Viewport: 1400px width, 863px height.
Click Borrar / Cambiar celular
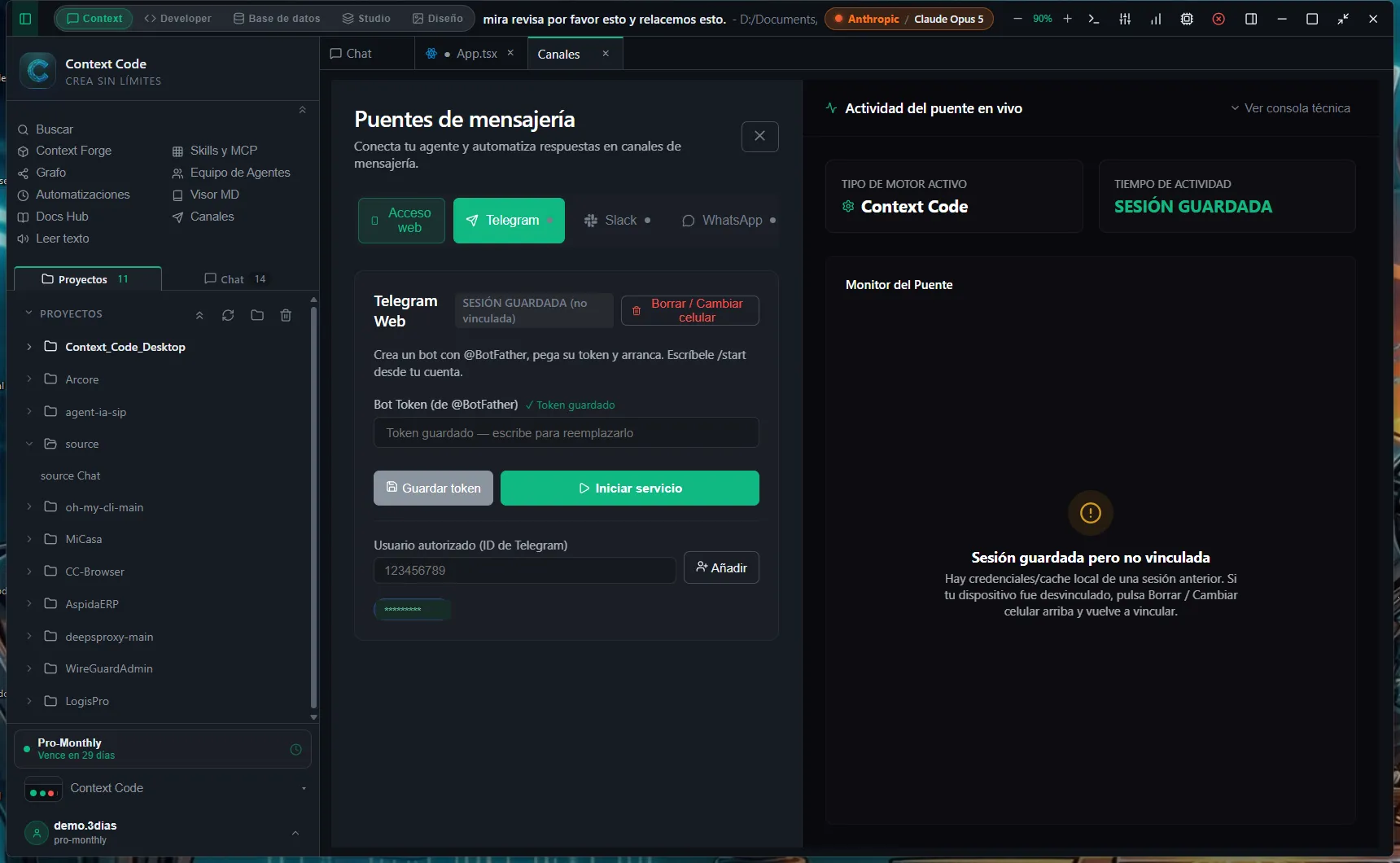[x=690, y=310]
